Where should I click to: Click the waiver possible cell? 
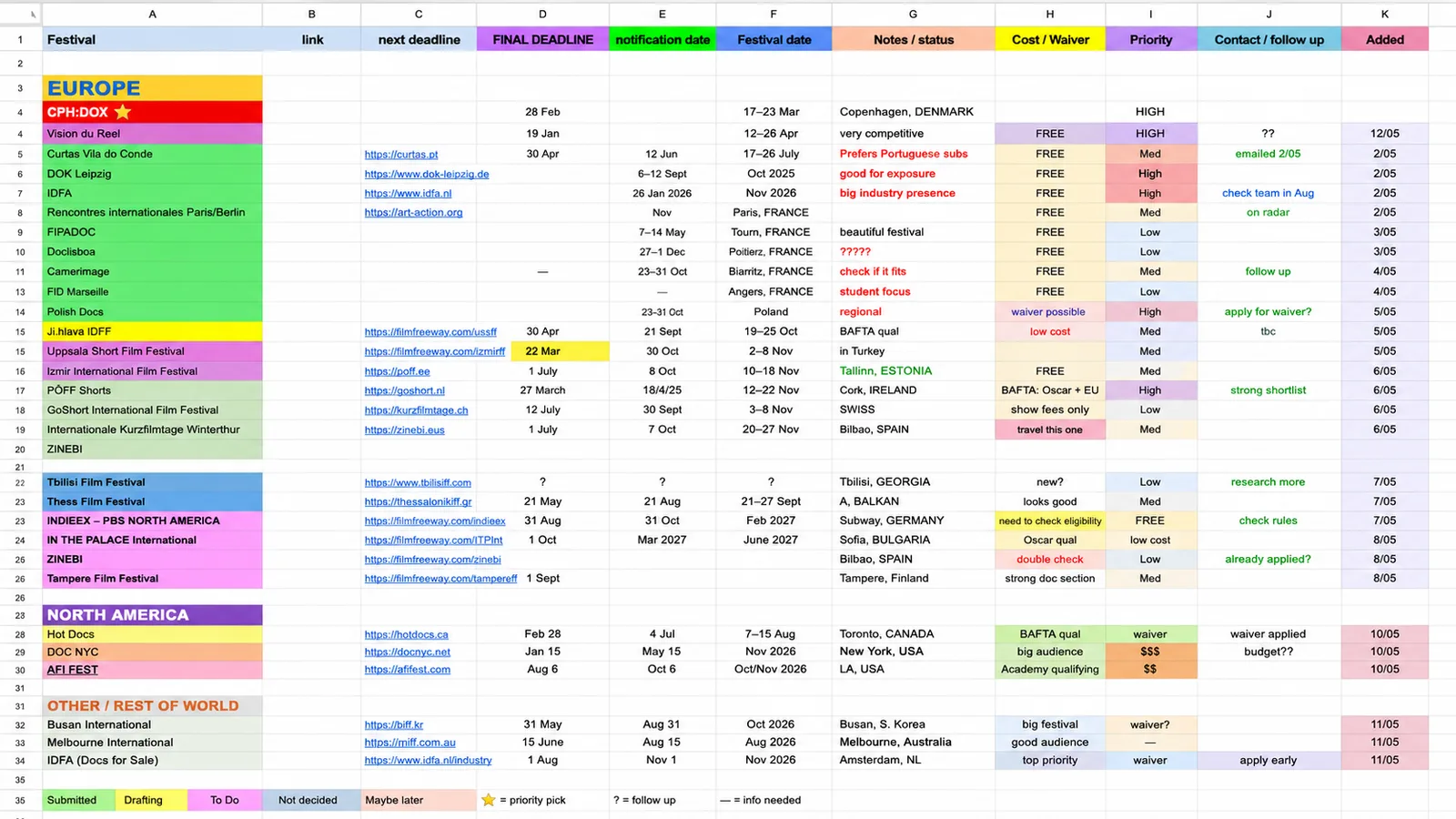(1050, 312)
